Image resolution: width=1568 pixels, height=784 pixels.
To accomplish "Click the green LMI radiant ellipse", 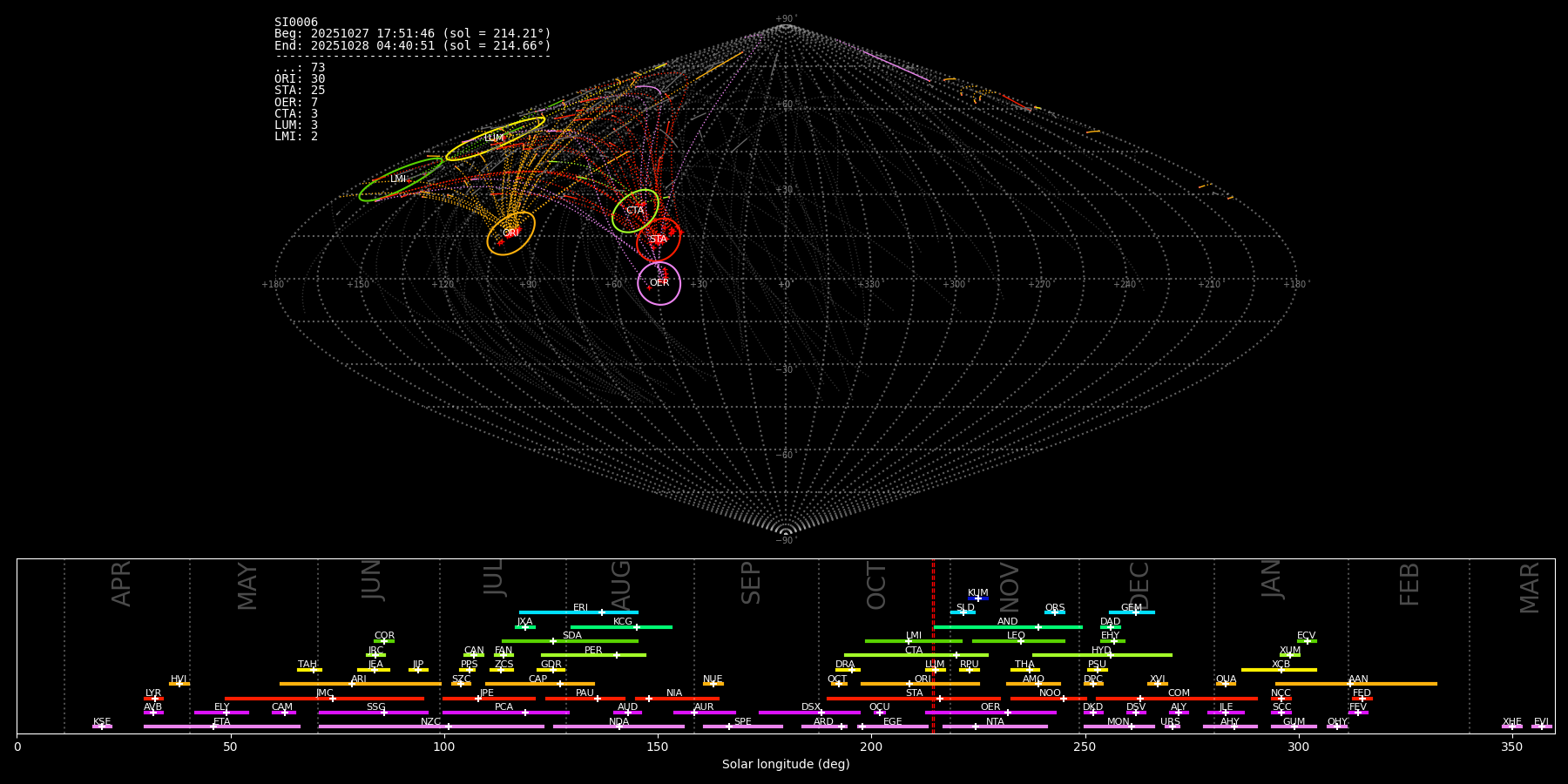I will 400,179.
